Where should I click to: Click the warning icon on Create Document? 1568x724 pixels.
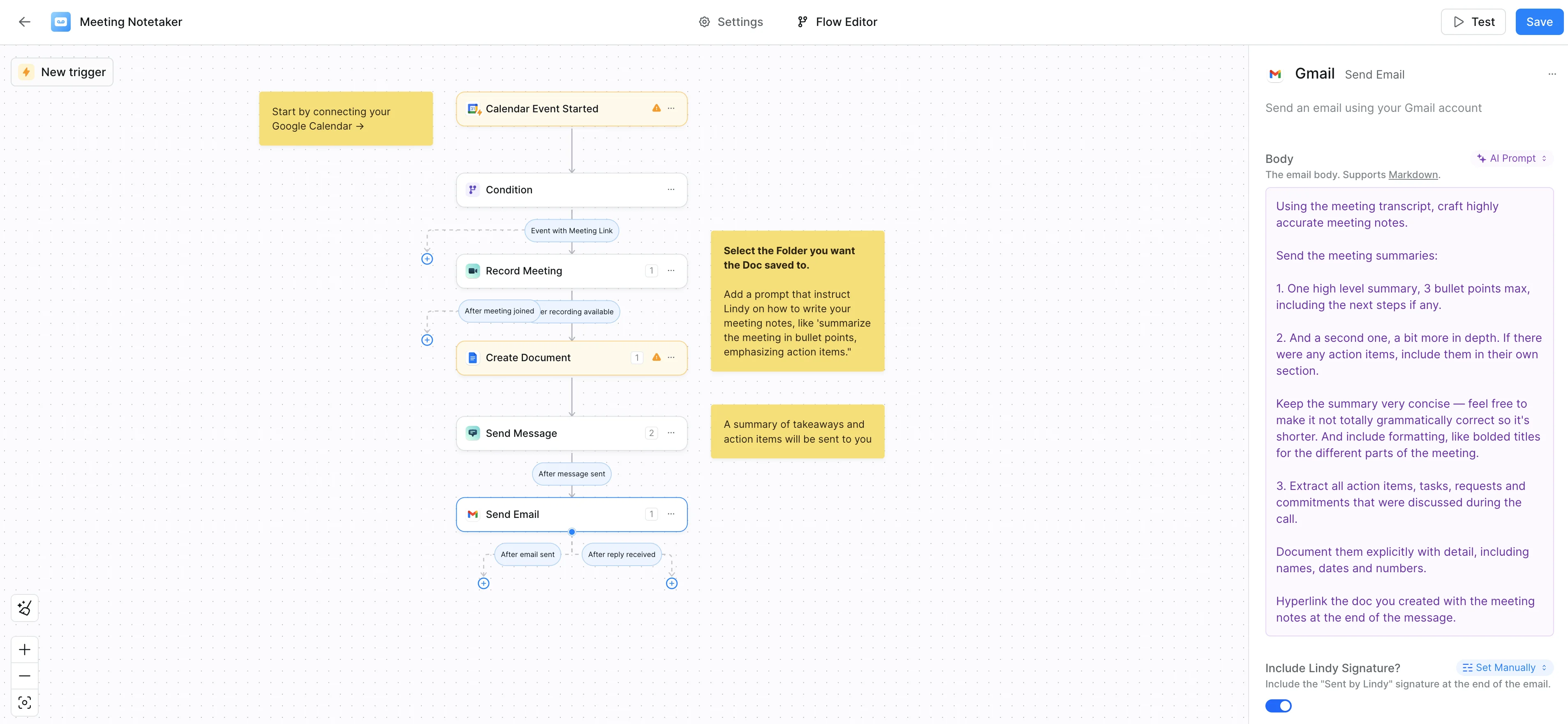tap(656, 357)
